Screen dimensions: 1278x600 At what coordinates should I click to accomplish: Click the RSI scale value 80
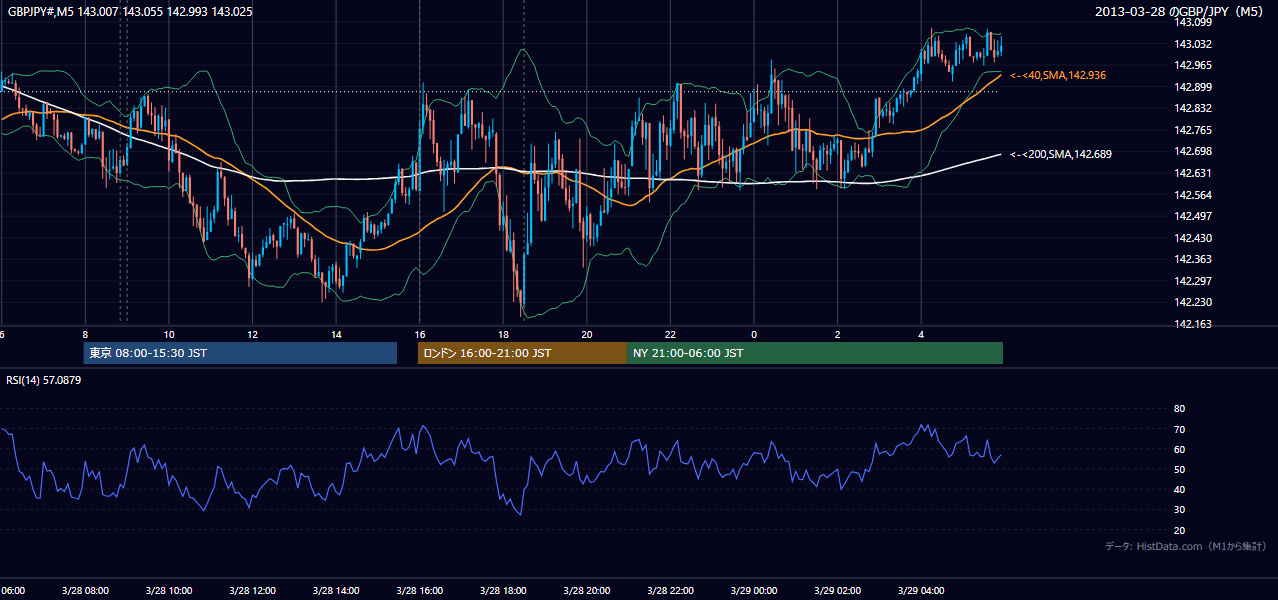pyautogui.click(x=1179, y=409)
